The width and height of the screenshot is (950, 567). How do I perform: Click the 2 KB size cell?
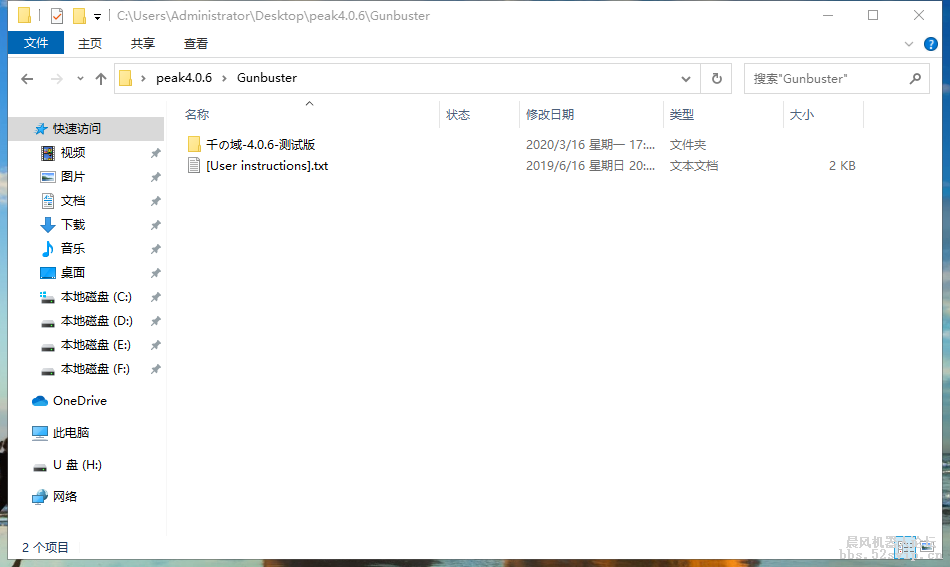click(842, 165)
